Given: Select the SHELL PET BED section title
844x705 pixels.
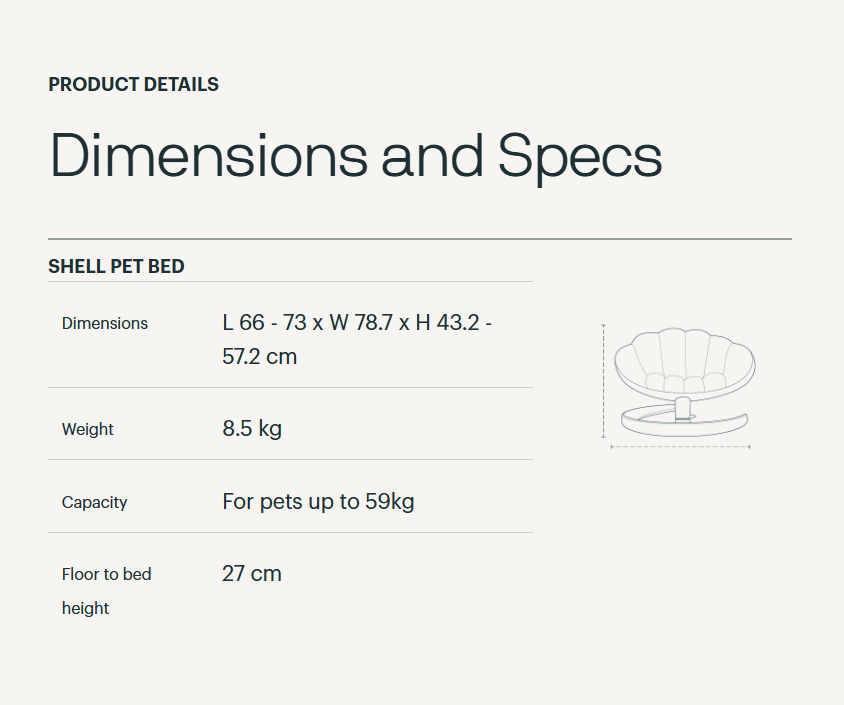Looking at the screenshot, I should [116, 267].
